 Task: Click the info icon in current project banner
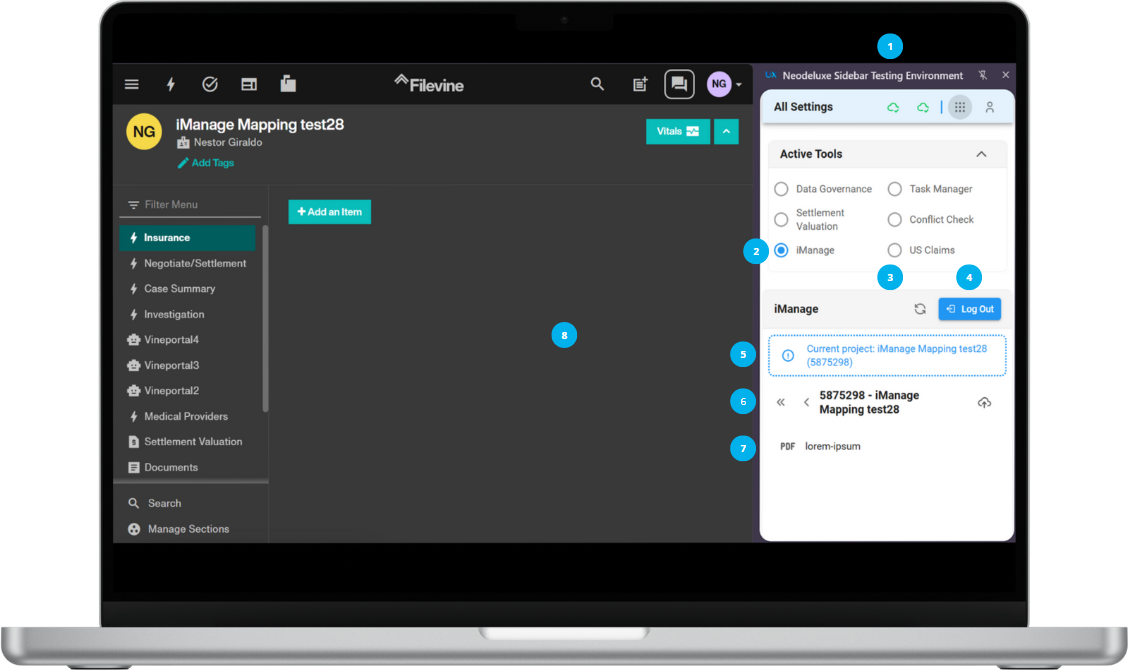[788, 356]
